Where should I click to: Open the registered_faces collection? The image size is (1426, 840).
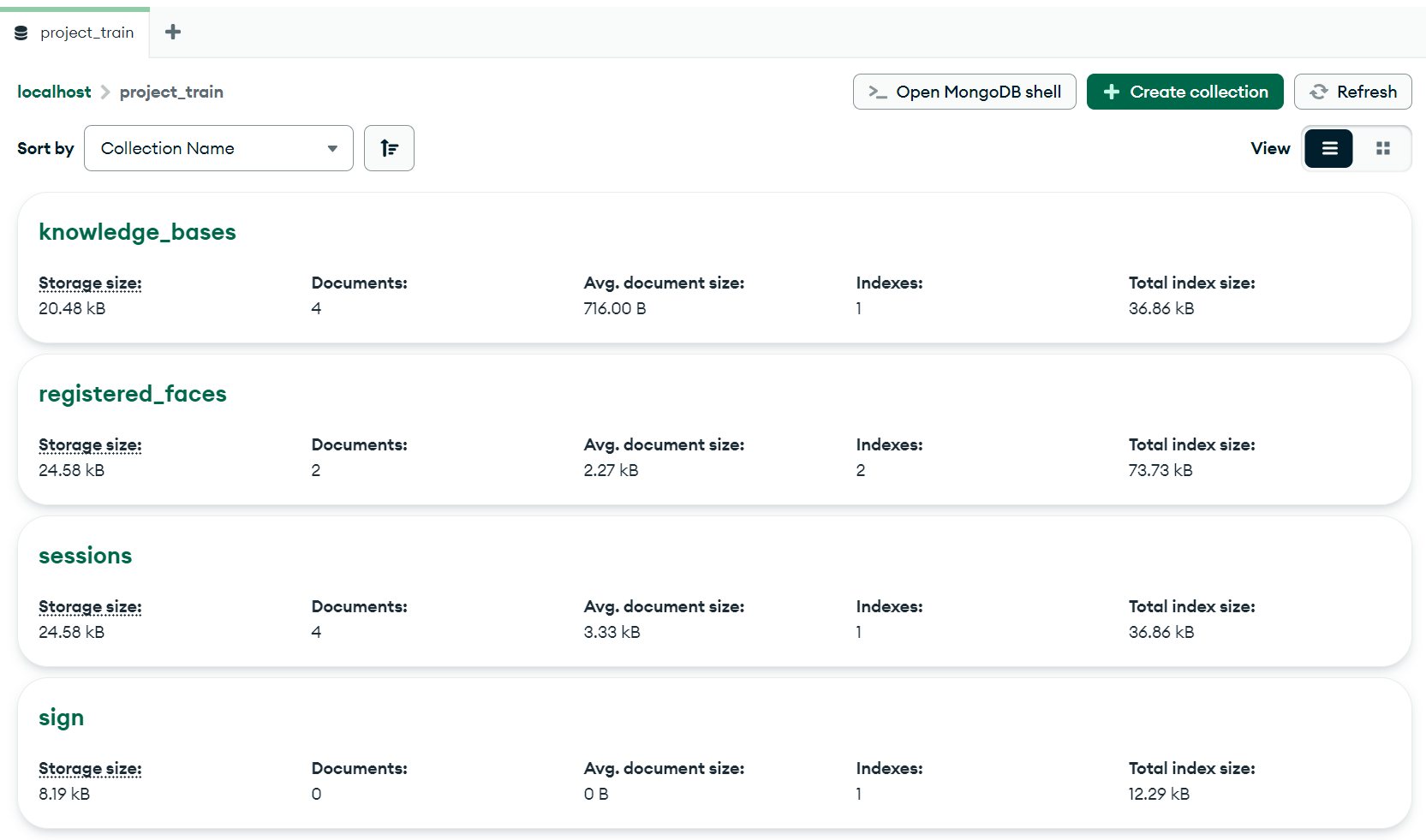pos(133,394)
